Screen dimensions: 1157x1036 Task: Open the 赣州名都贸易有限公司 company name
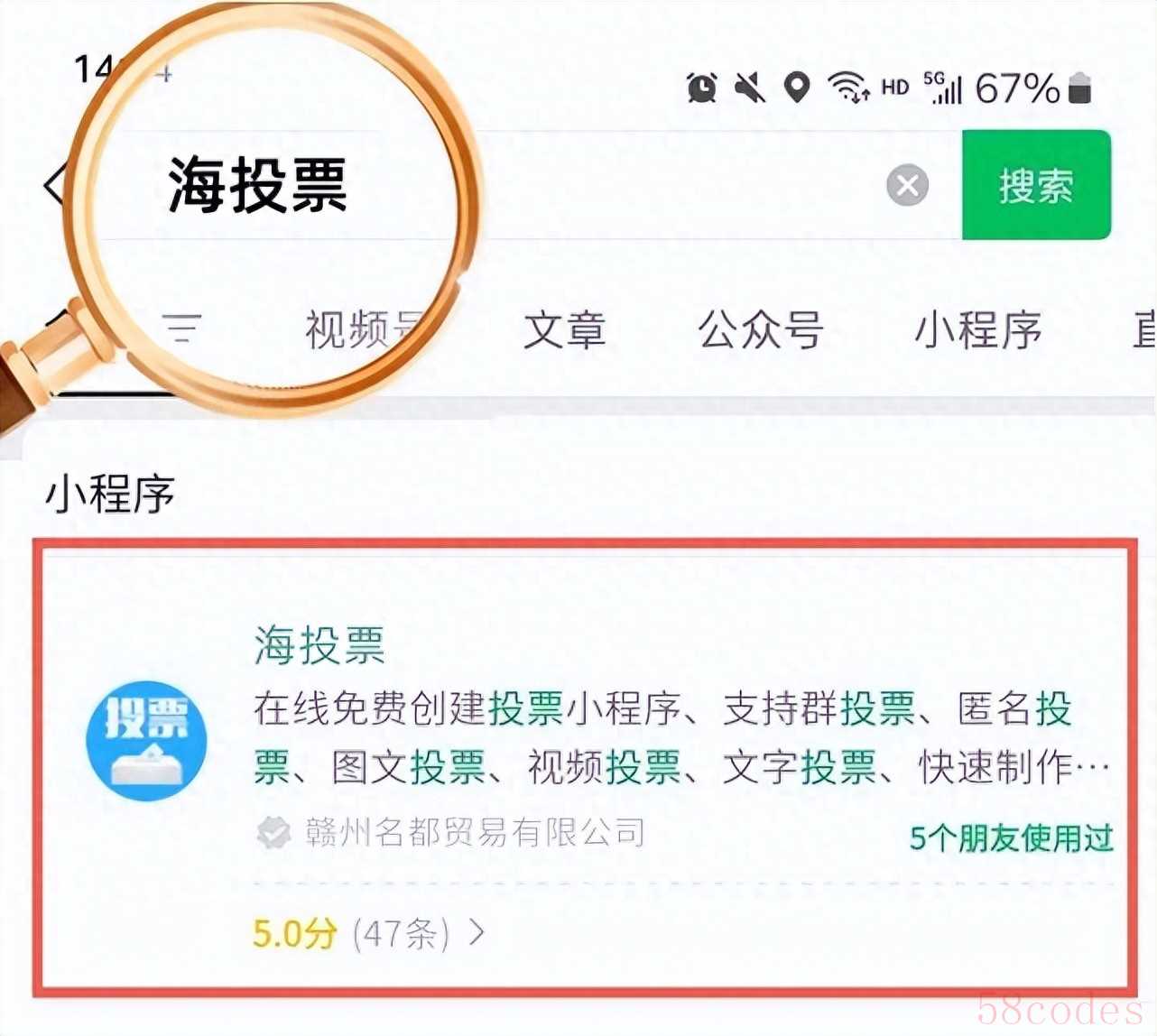tap(476, 832)
